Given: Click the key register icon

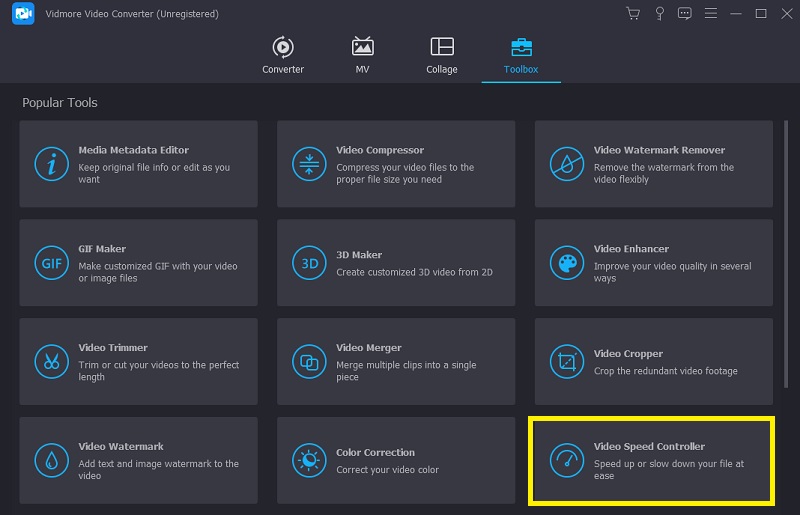Looking at the screenshot, I should pyautogui.click(x=659, y=14).
